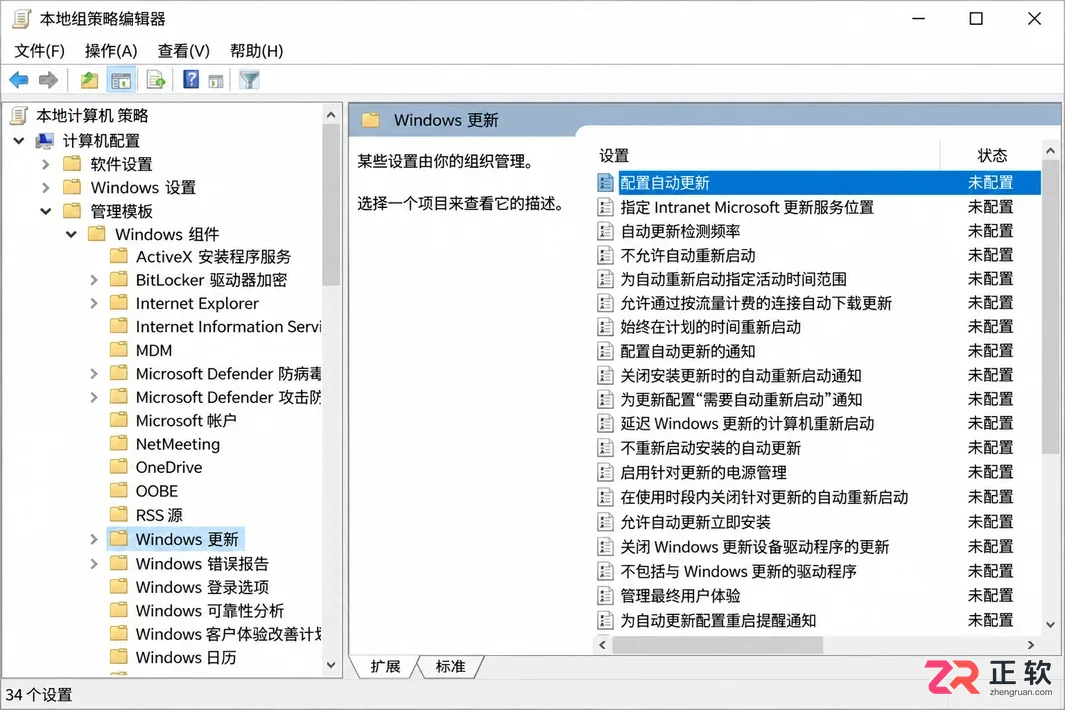This screenshot has height=710, width=1065.
Task: Toggle the Show/Hide action pane icon
Action: click(x=216, y=81)
